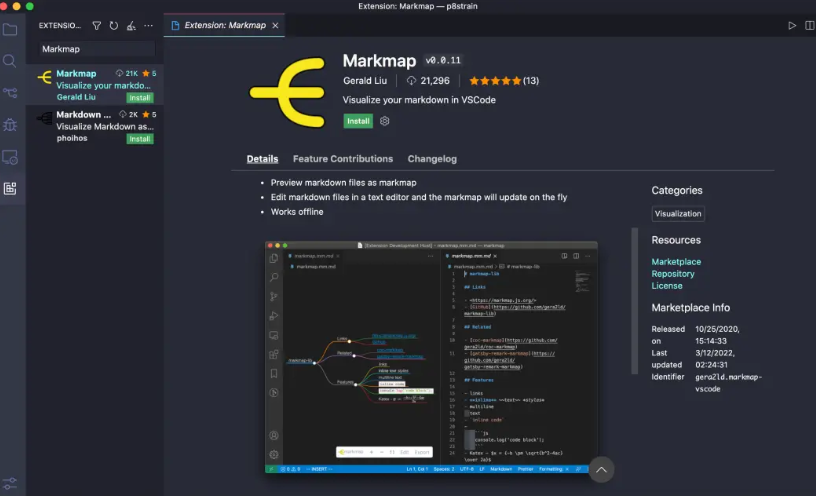
Task: Click 'Visualize your markdown in VSCode' description
Action: (419, 100)
